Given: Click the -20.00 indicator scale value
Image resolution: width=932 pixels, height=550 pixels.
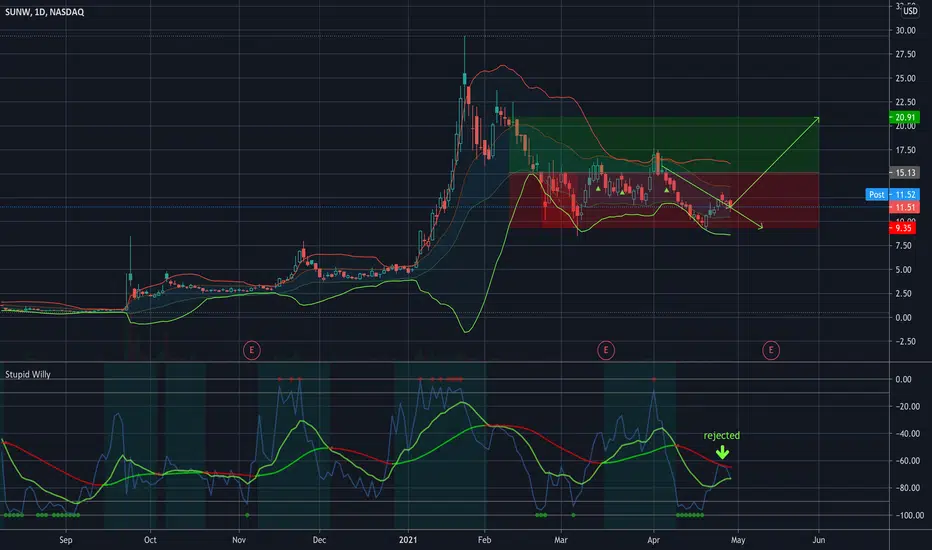Looking at the screenshot, I should tap(908, 407).
